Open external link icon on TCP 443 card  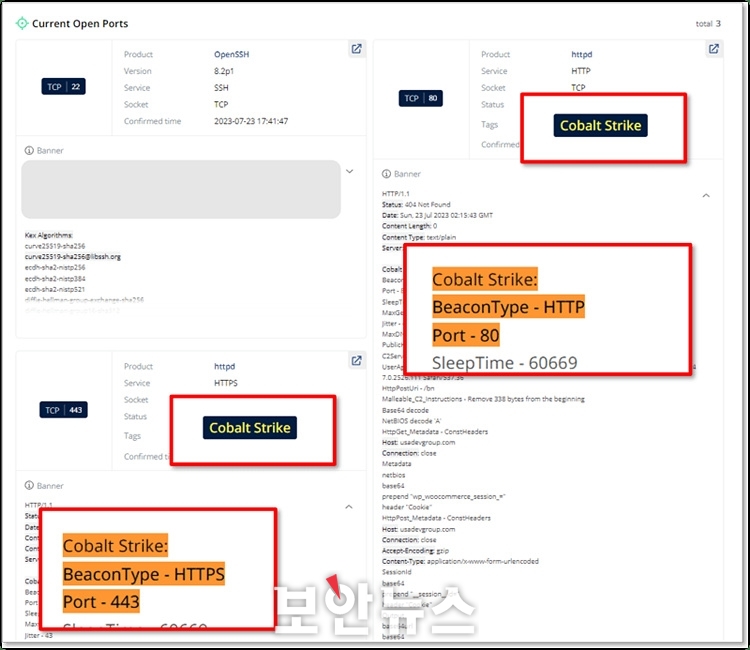point(356,361)
